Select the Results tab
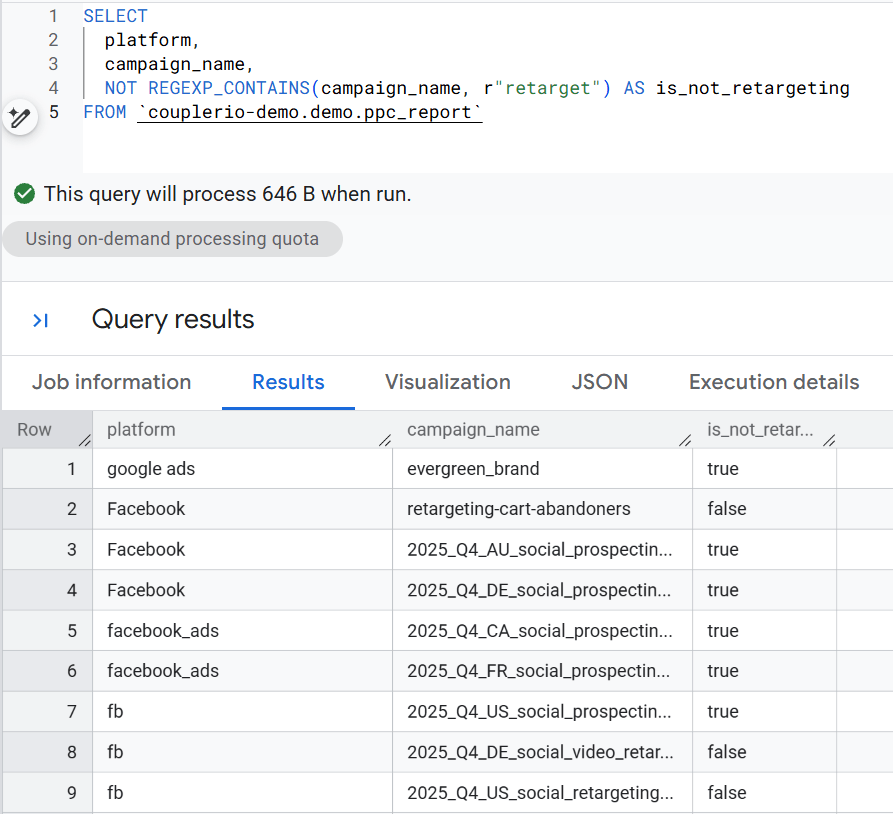This screenshot has width=893, height=814. tap(288, 382)
